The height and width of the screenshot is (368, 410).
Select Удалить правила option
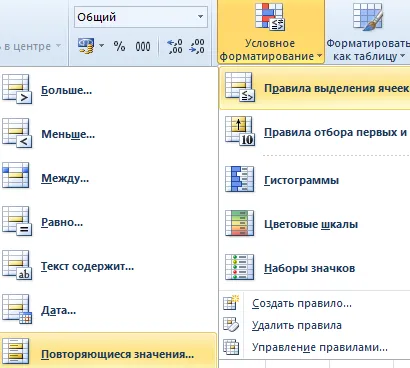pos(314,325)
